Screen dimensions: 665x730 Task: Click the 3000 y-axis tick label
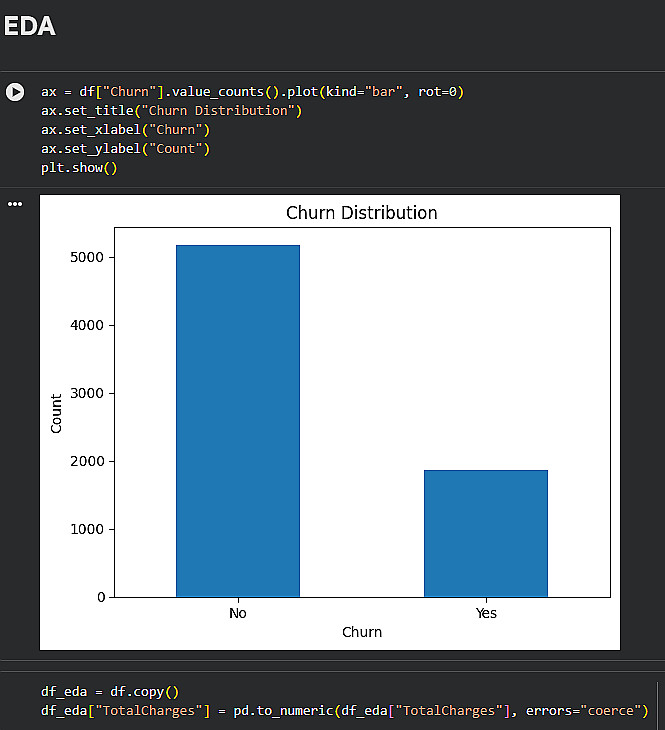pyautogui.click(x=88, y=394)
